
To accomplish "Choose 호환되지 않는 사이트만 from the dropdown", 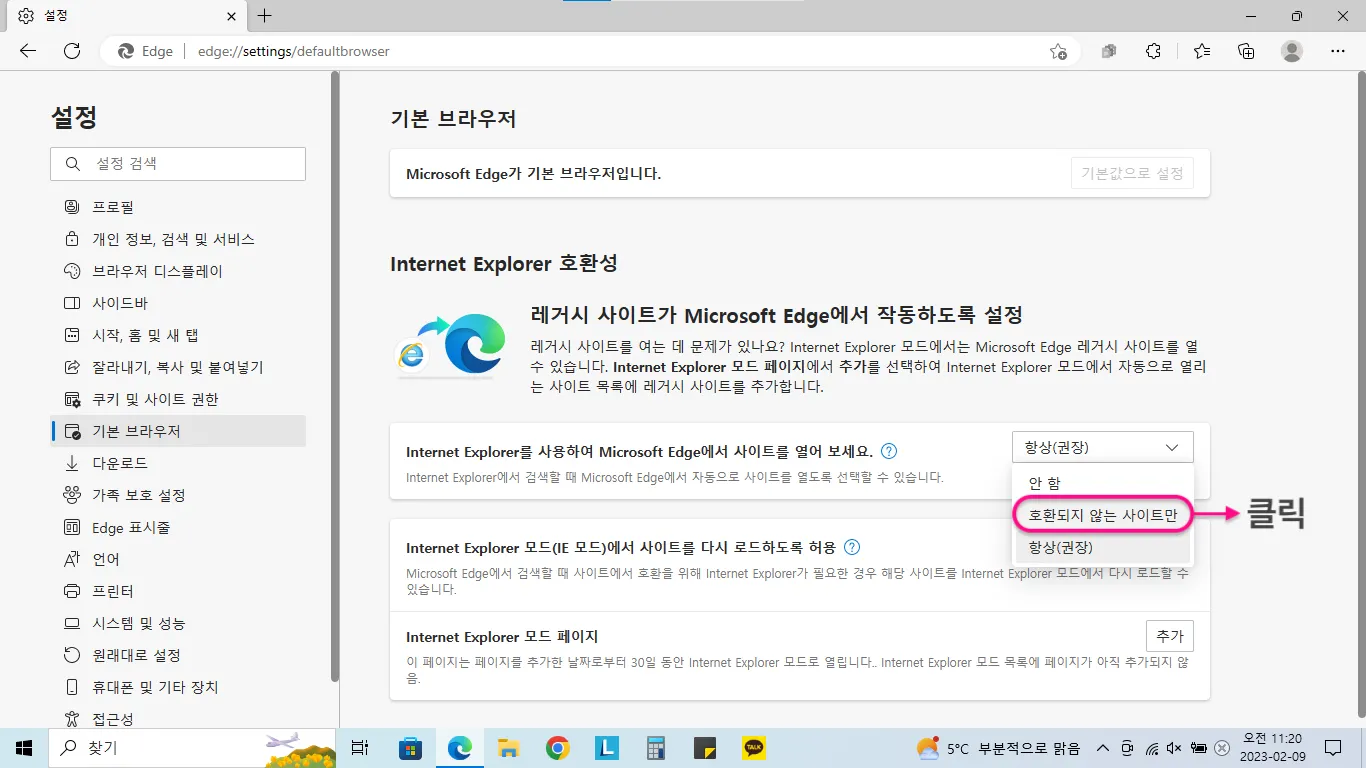I will 1102,515.
